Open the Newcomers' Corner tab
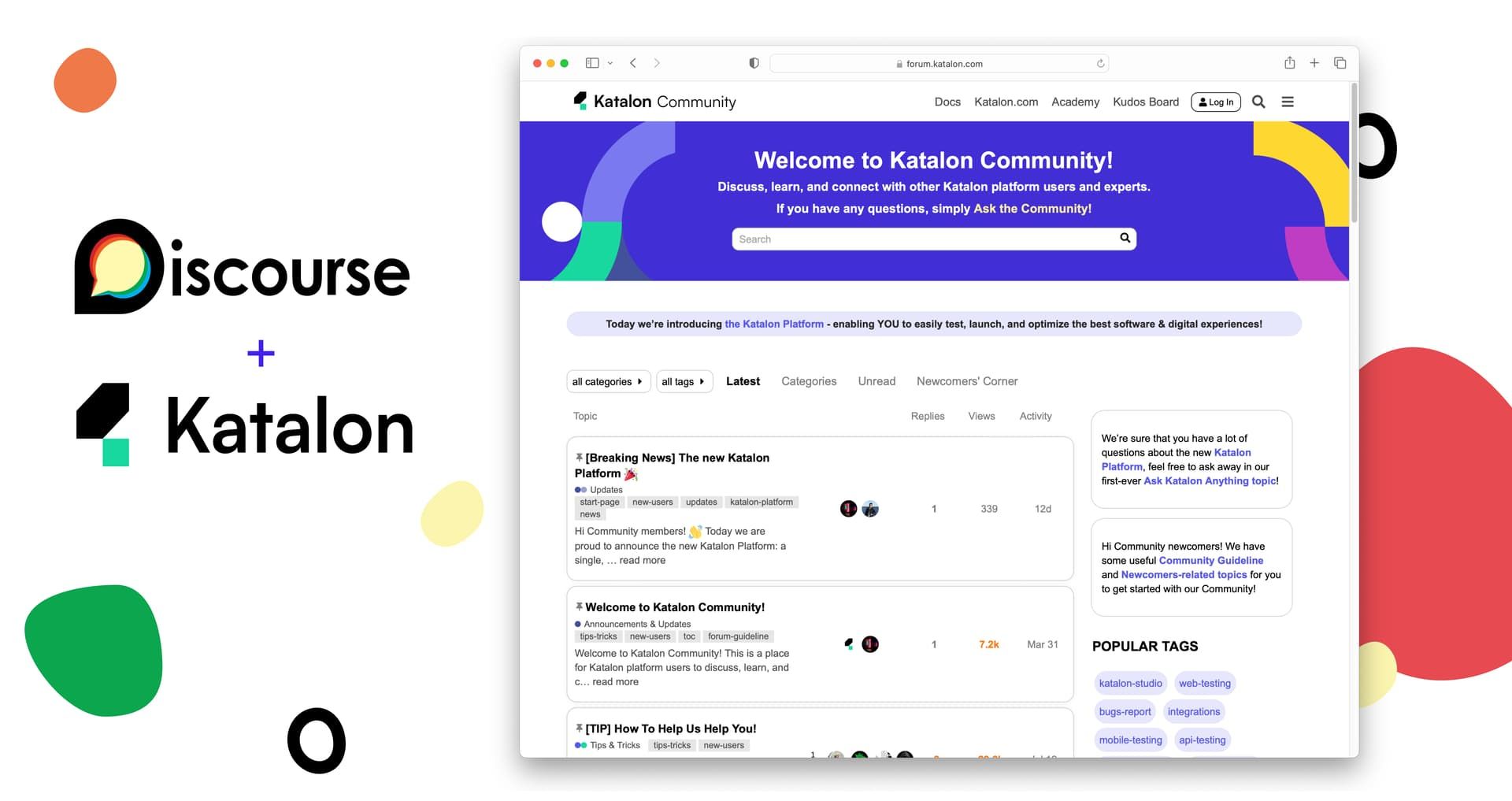1512x801 pixels. [967, 381]
